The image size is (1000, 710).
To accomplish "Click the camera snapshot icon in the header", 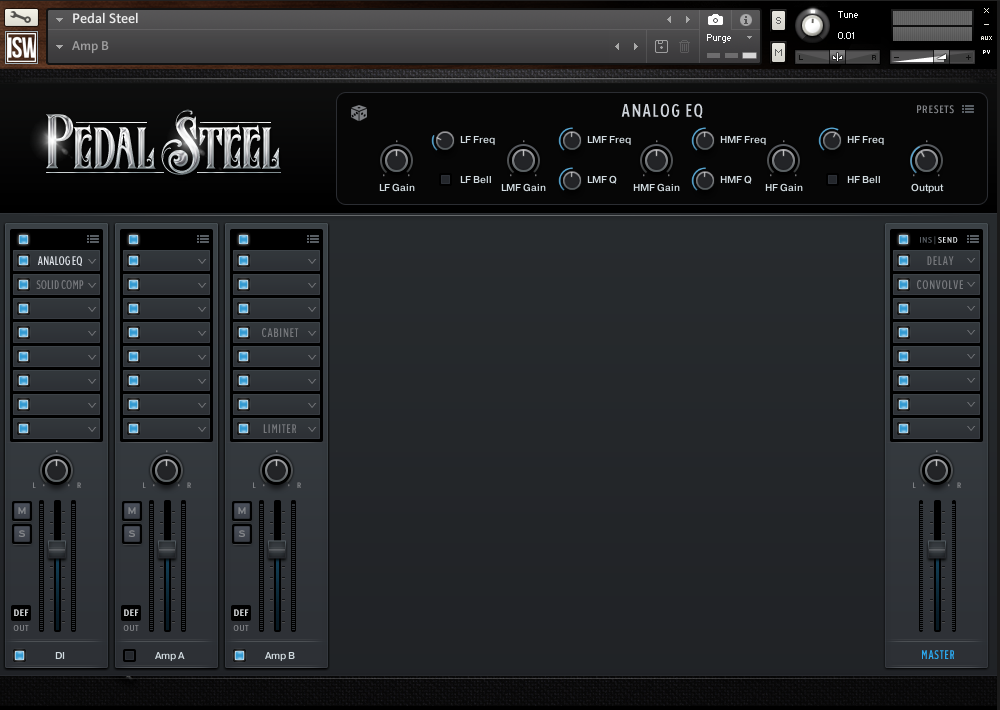I will pos(714,19).
